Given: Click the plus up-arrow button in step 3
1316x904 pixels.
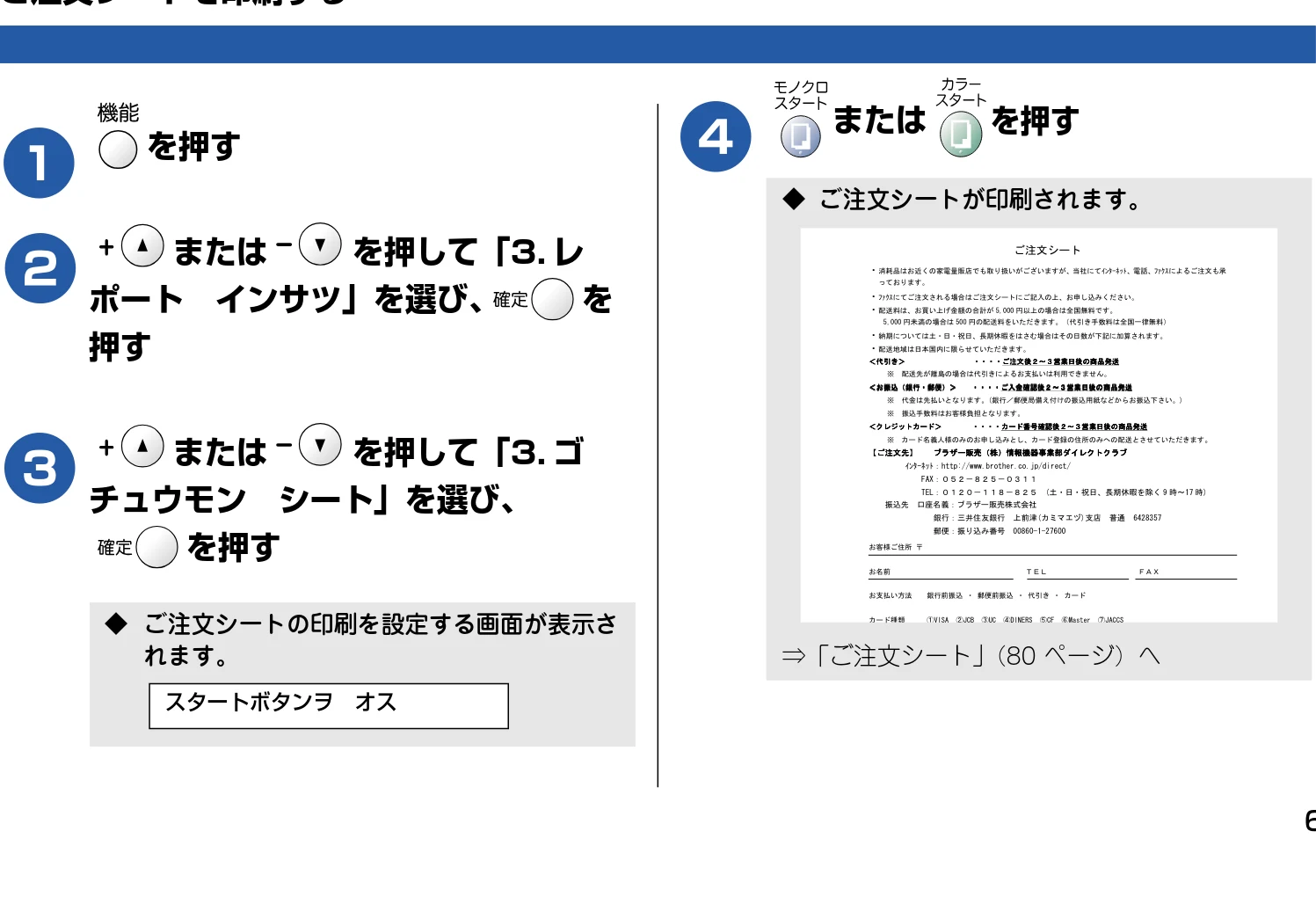Looking at the screenshot, I should tap(142, 446).
